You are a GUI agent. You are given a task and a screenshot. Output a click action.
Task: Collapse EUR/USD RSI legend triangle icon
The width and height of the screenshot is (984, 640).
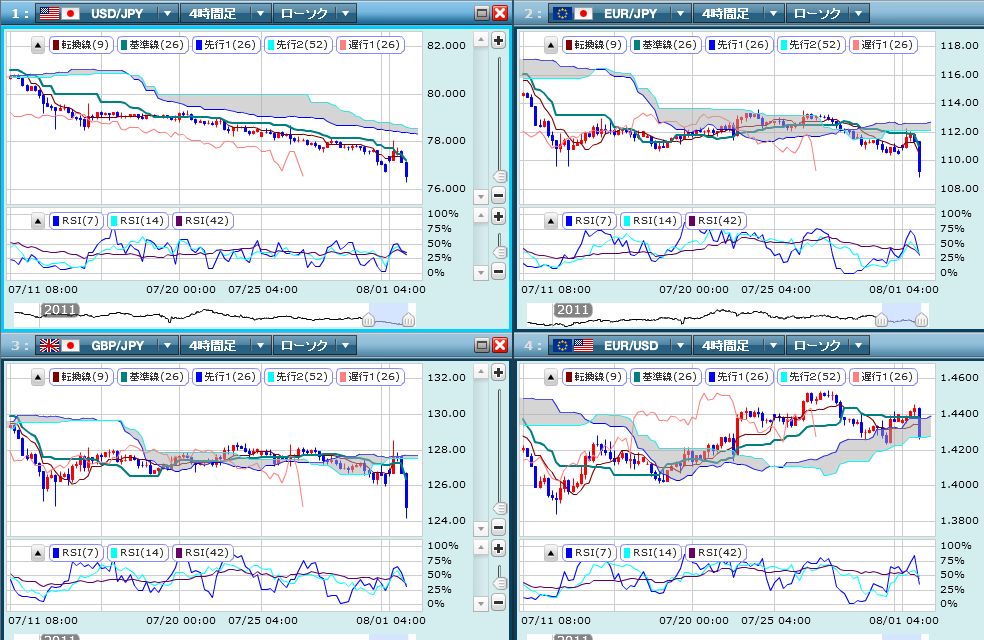(x=550, y=553)
